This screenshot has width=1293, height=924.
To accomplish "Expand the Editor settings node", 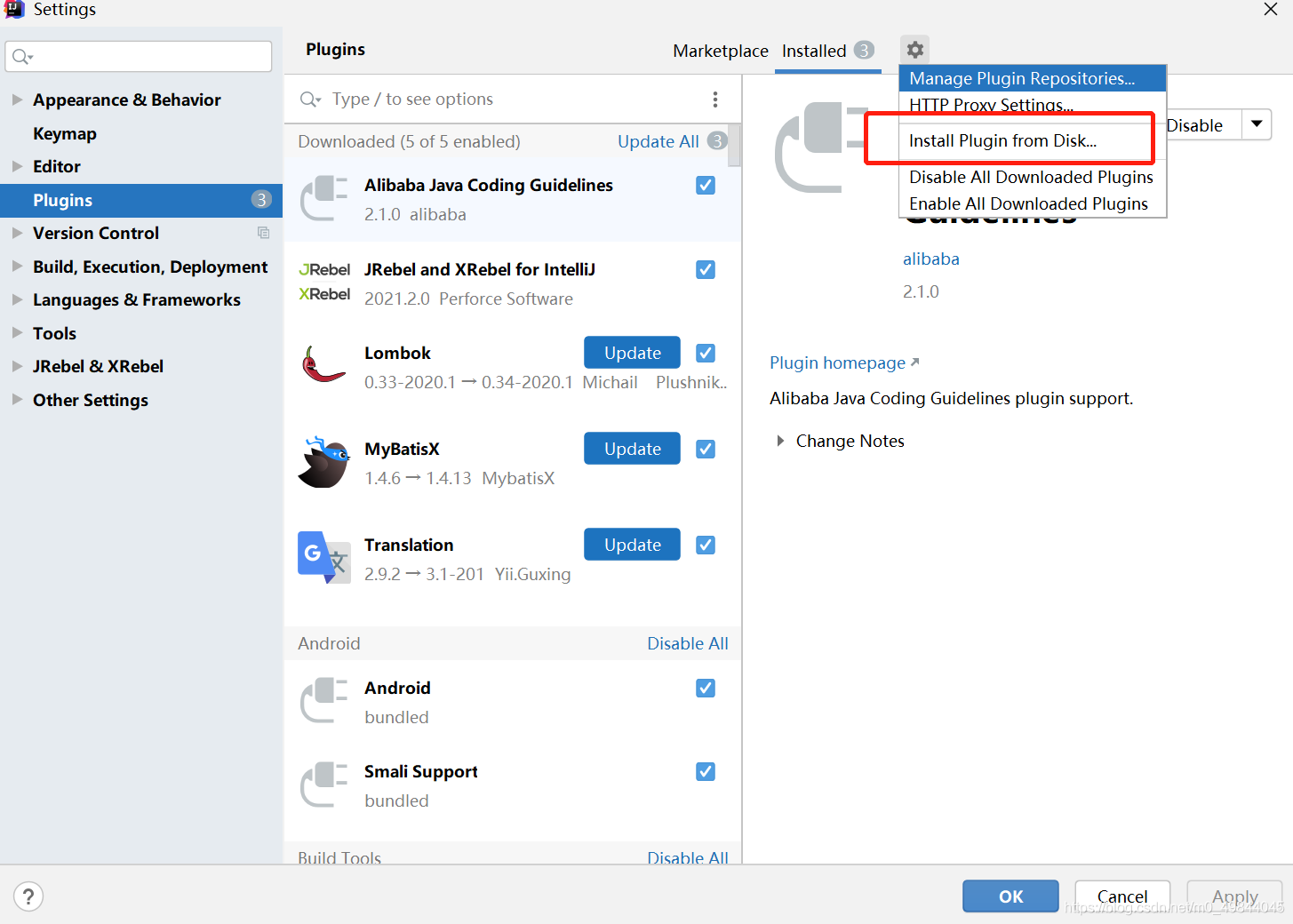I will pyautogui.click(x=17, y=166).
